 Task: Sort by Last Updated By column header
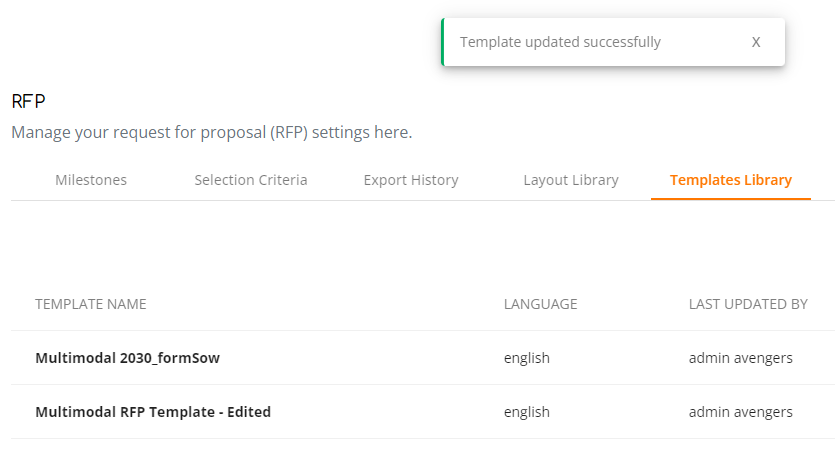(x=748, y=304)
